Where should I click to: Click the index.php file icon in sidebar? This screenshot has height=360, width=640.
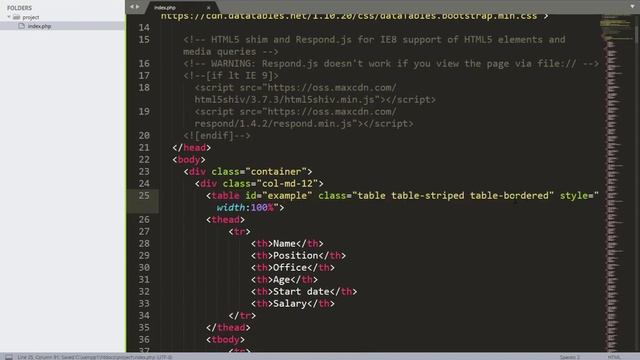click(x=22, y=26)
